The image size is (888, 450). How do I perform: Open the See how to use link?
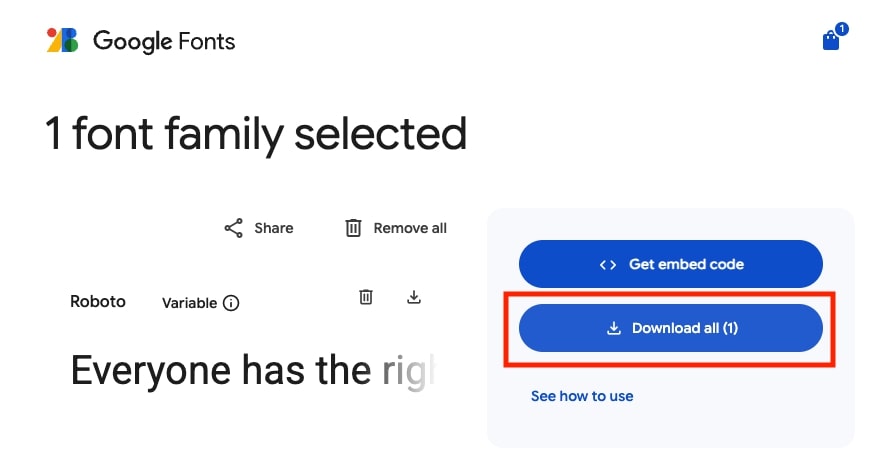tap(582, 396)
